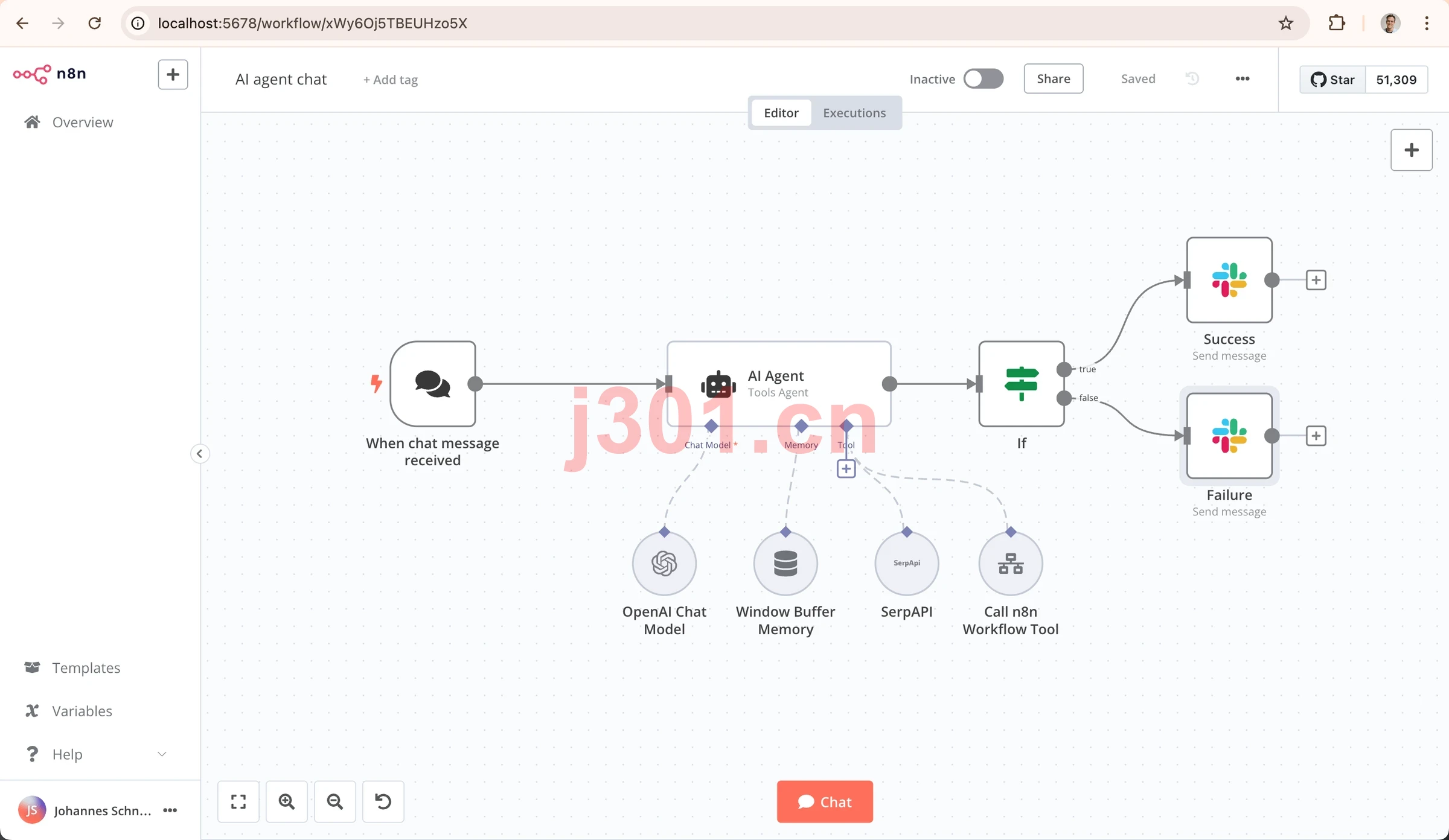Open the Templates page
Screen dimensions: 1449x840
pos(86,667)
